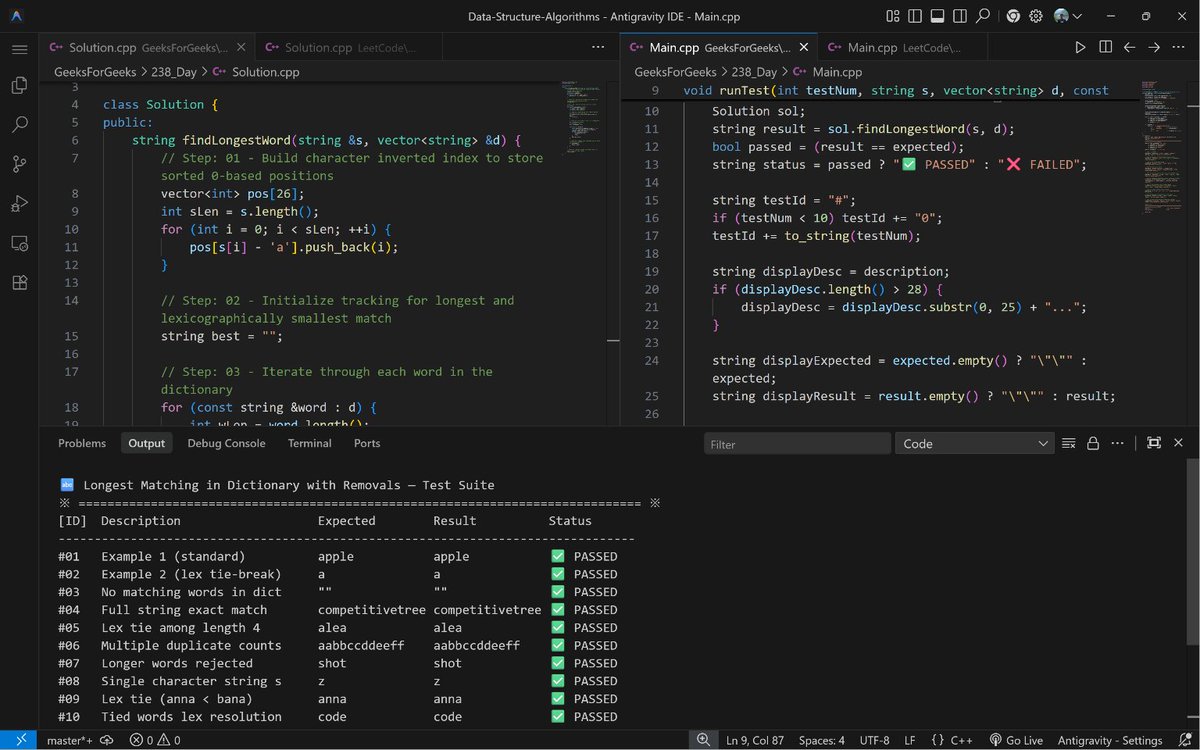1200x750 pixels.
Task: Click 238_Day breadcrumb in left editor
Action: click(x=174, y=72)
